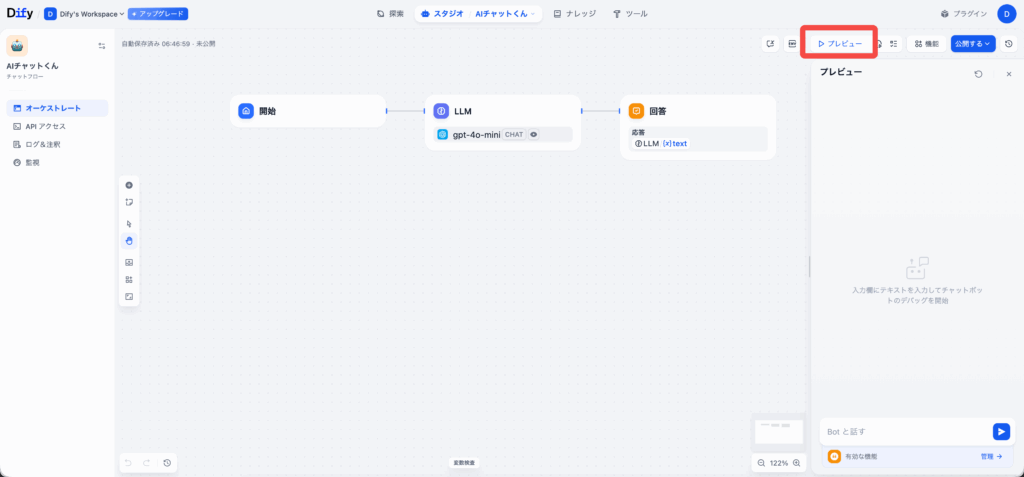
Task: Click the send message arrow button
Action: click(1000, 431)
